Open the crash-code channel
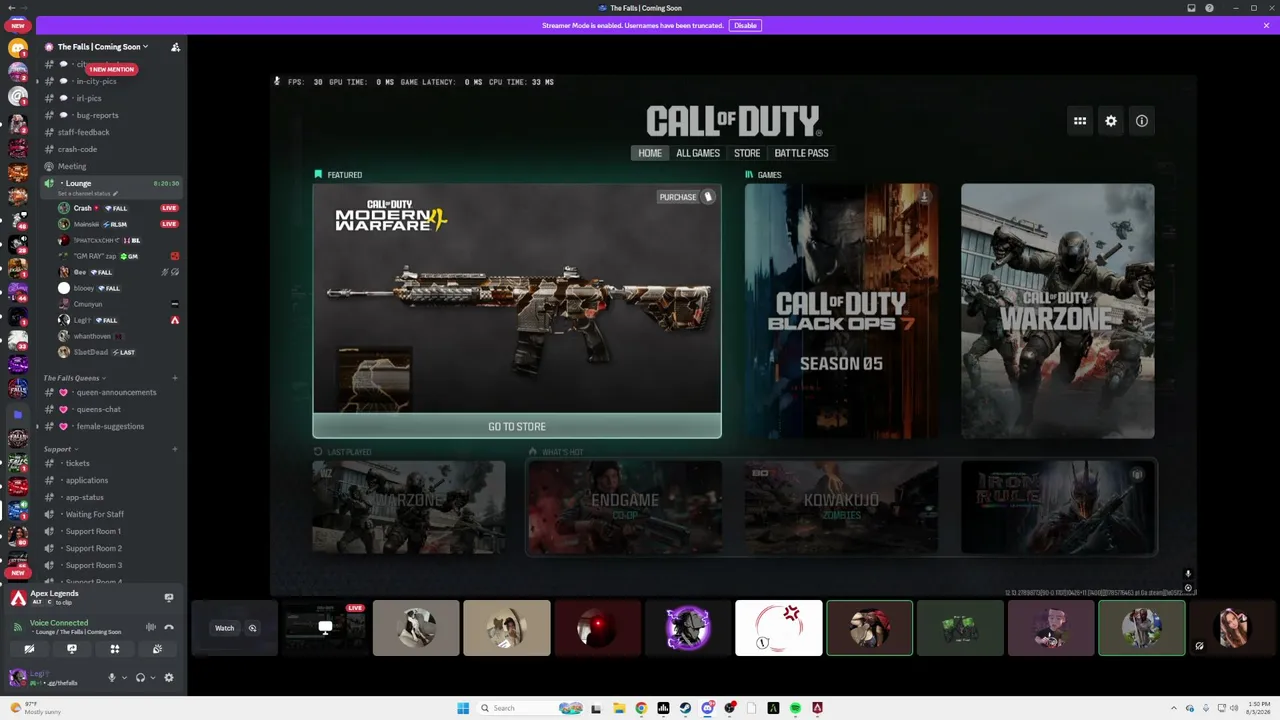The width and height of the screenshot is (1280, 720). click(x=78, y=149)
